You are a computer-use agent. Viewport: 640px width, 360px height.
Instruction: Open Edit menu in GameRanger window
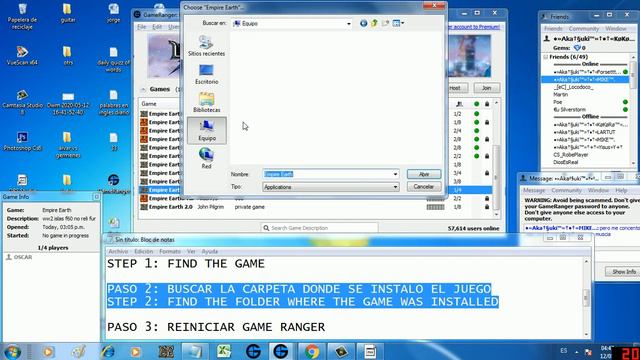(157, 27)
